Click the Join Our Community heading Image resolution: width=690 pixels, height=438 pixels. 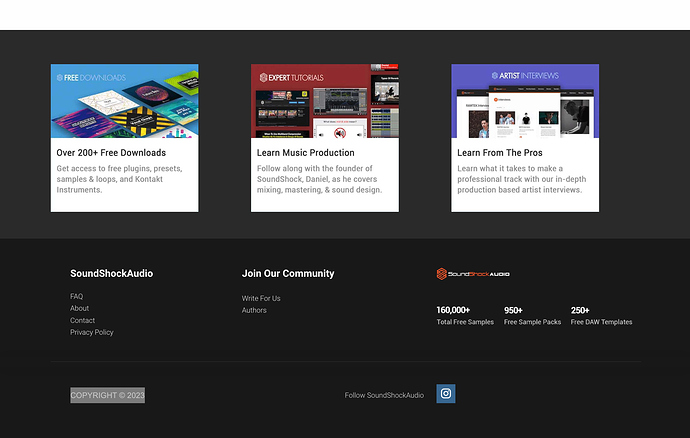point(288,274)
